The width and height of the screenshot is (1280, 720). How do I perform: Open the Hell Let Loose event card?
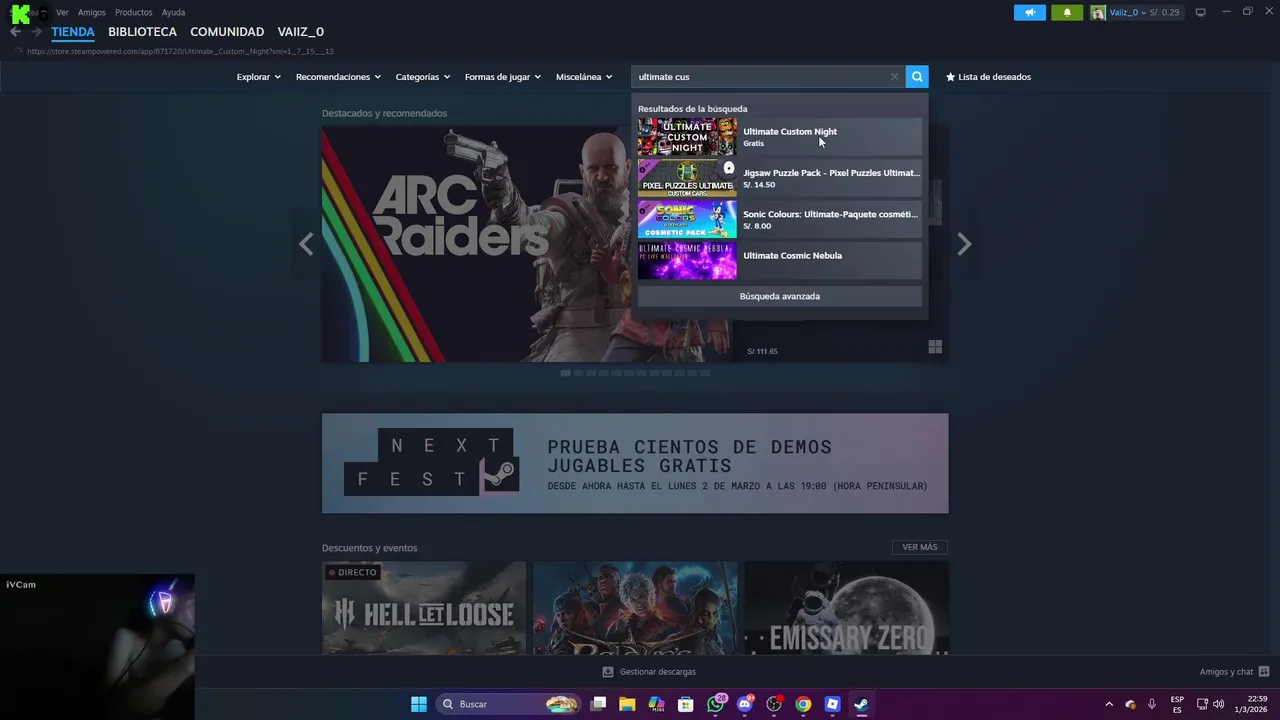pos(424,608)
